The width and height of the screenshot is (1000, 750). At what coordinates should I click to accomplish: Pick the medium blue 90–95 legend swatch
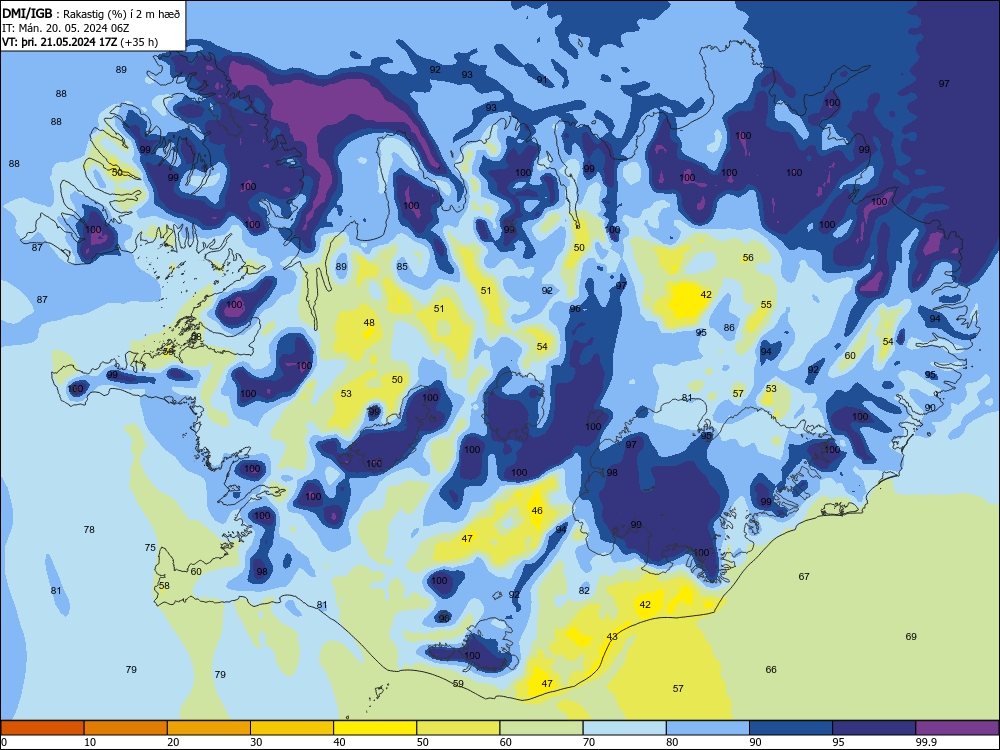791,728
